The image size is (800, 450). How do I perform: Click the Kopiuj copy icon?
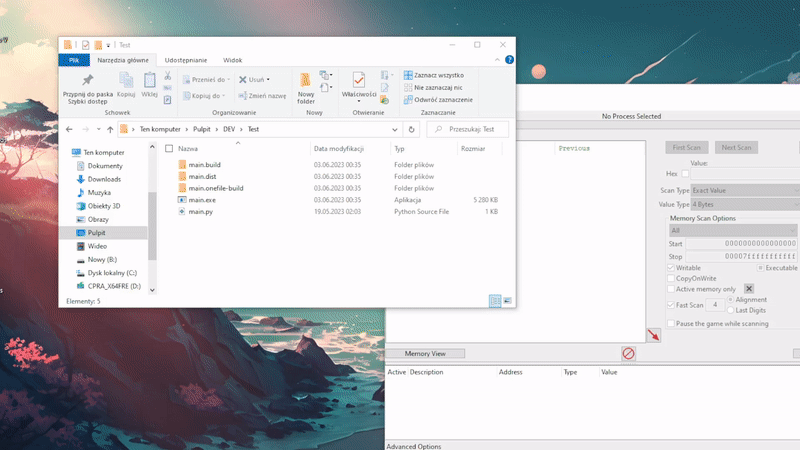click(x=126, y=84)
